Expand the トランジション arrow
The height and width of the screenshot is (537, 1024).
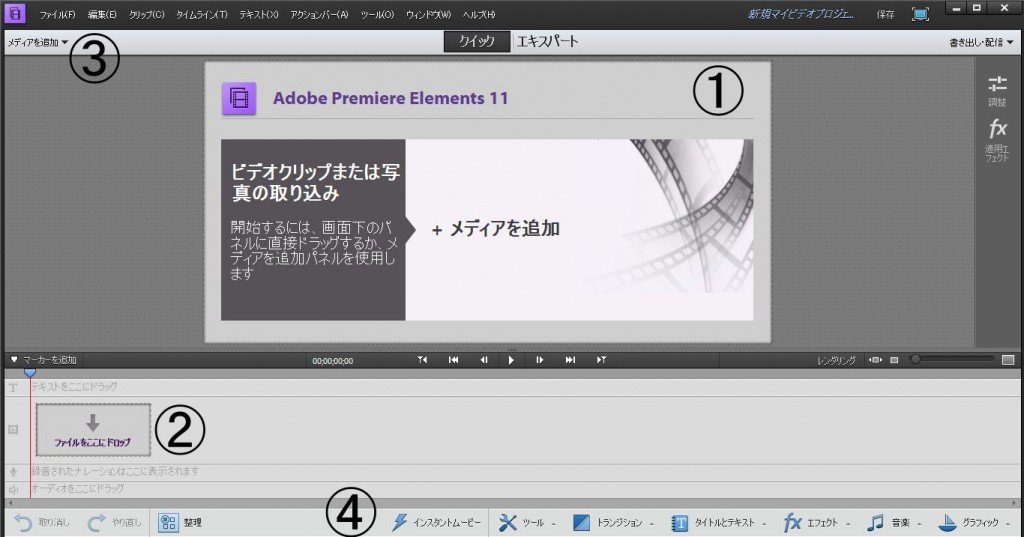651,524
